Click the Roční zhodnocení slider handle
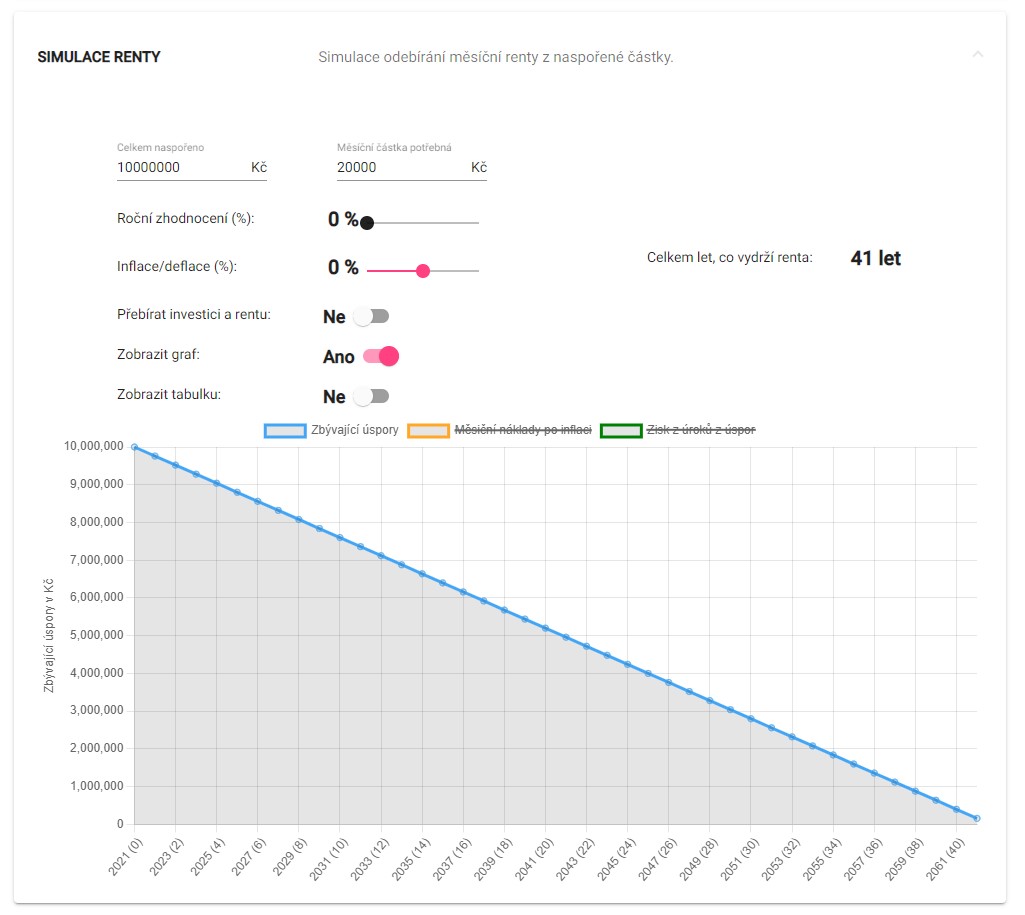The width and height of the screenshot is (1025, 915). tap(367, 222)
